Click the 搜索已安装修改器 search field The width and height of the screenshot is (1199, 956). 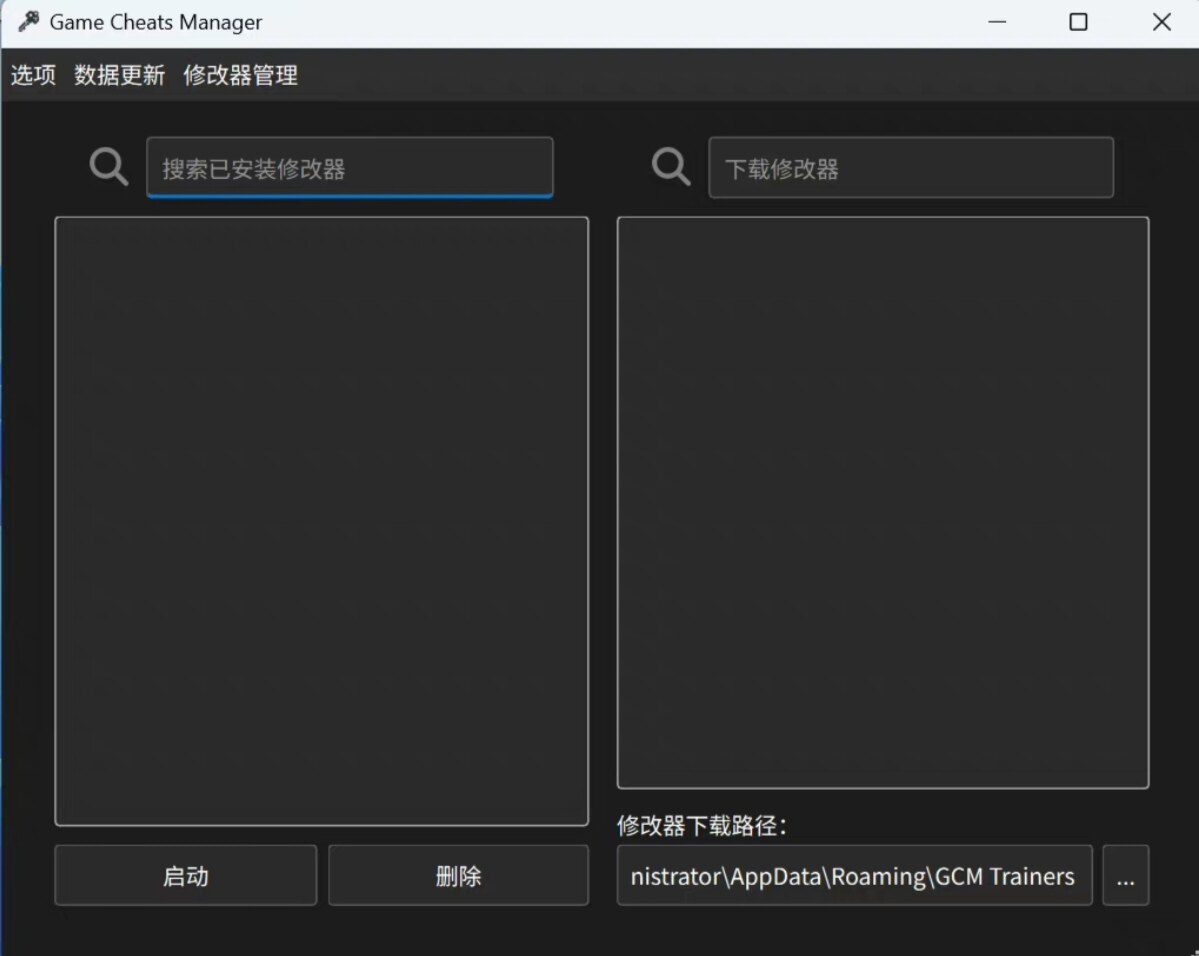pos(349,167)
